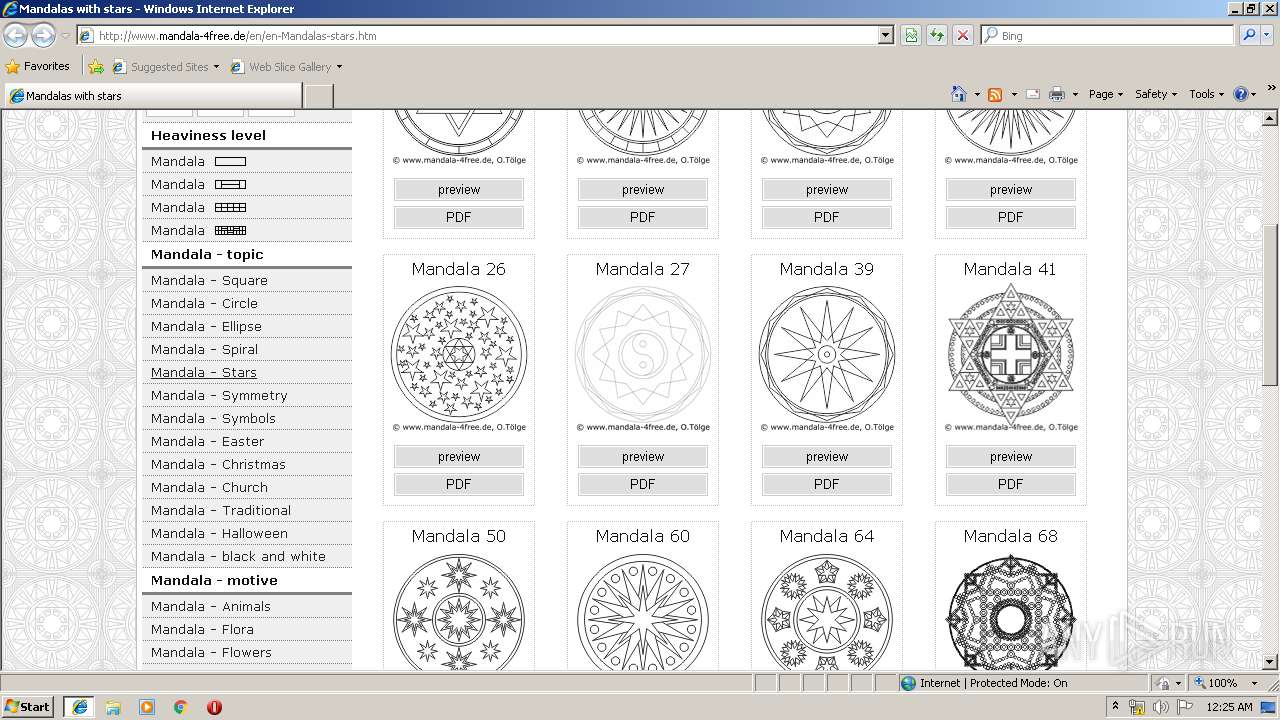The width and height of the screenshot is (1280, 720).
Task: Click the Help question mark icon
Action: pyautogui.click(x=1240, y=94)
